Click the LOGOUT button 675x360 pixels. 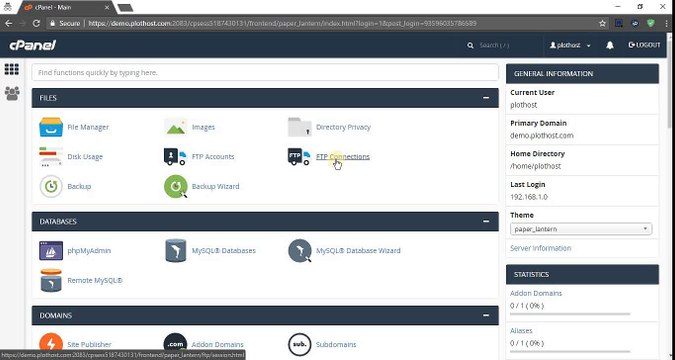(644, 45)
